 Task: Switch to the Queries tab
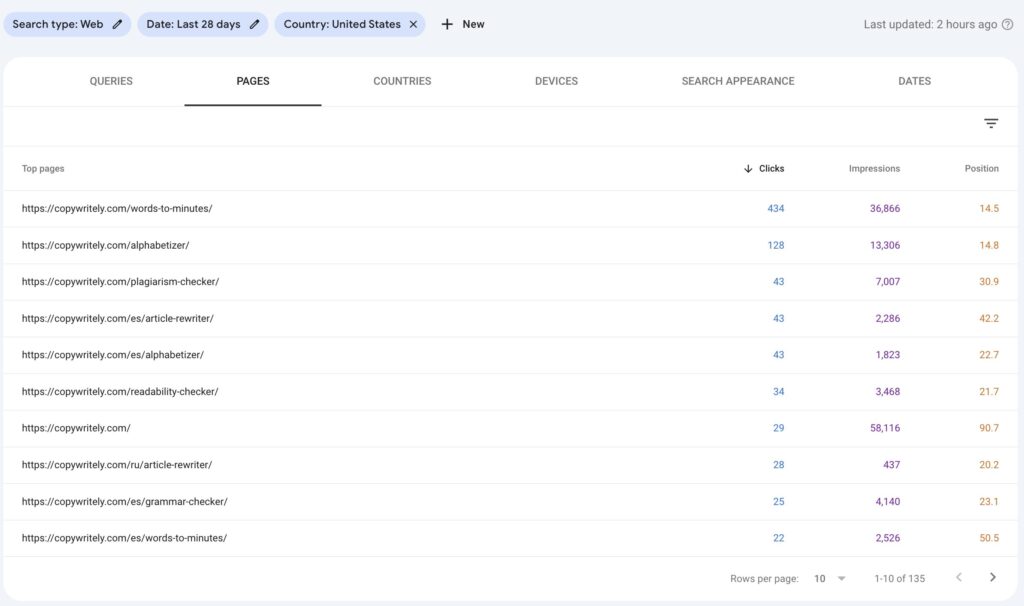111,81
